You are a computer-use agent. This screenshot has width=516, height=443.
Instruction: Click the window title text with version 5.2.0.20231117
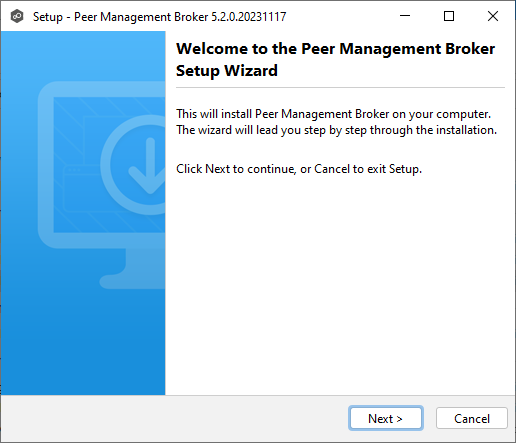pyautogui.click(x=160, y=17)
